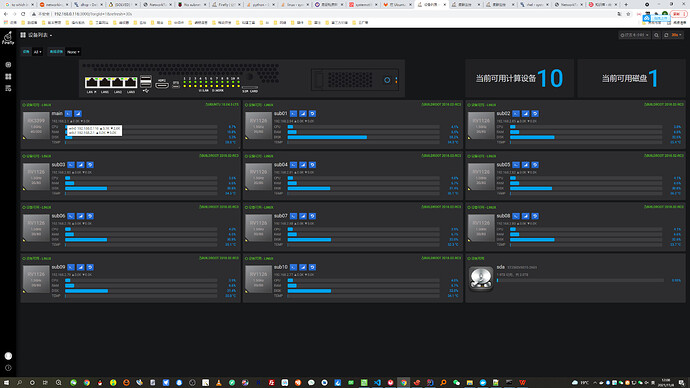Open help icon at sidebar bottom
The image size is (690, 388).
pos(8,368)
